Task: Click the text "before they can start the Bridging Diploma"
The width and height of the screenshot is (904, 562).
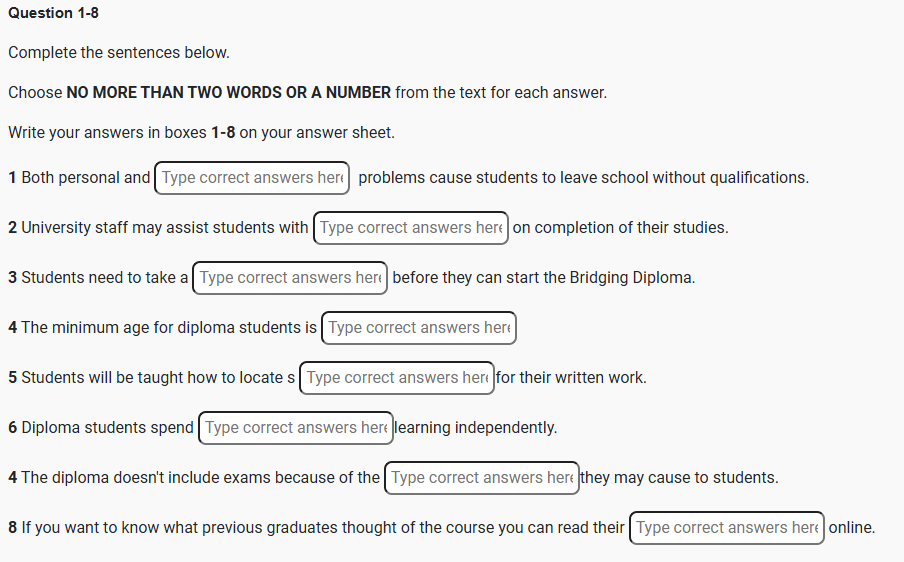Action: tap(543, 278)
